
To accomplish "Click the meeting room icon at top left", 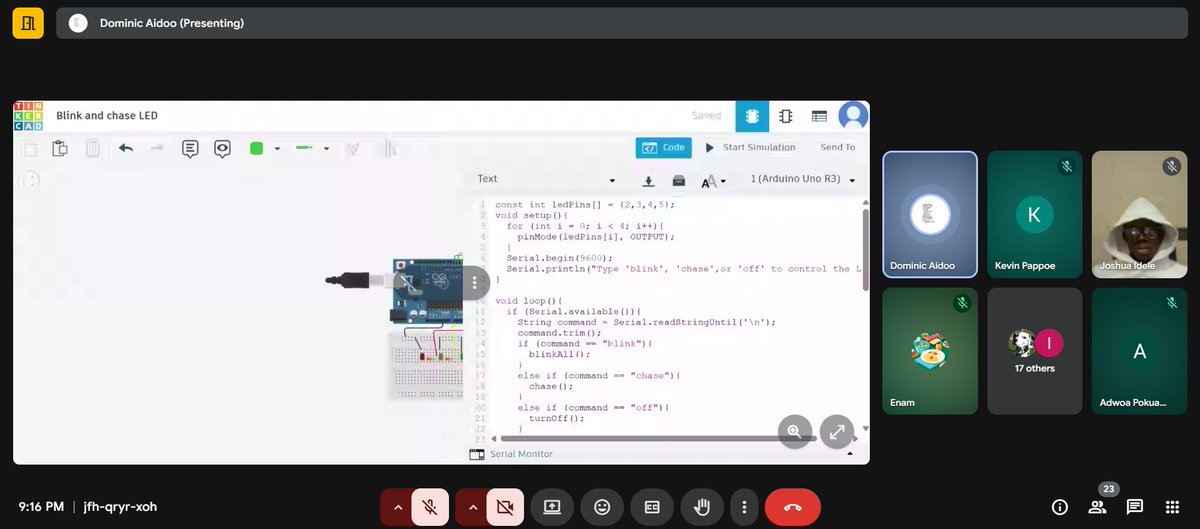I will (28, 23).
